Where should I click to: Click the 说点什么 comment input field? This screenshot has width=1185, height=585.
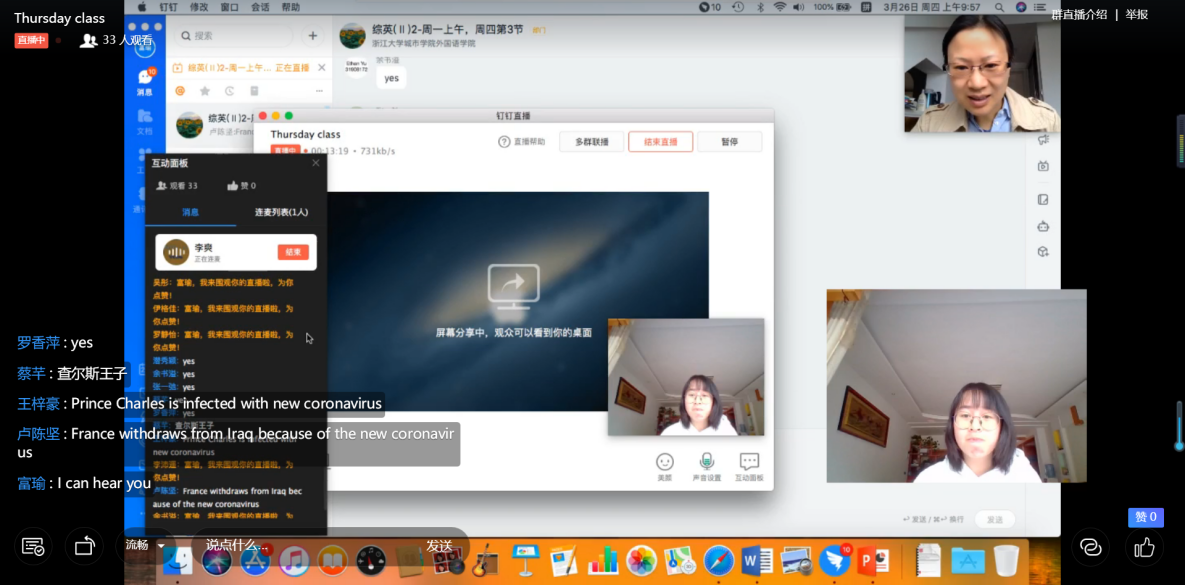click(302, 545)
